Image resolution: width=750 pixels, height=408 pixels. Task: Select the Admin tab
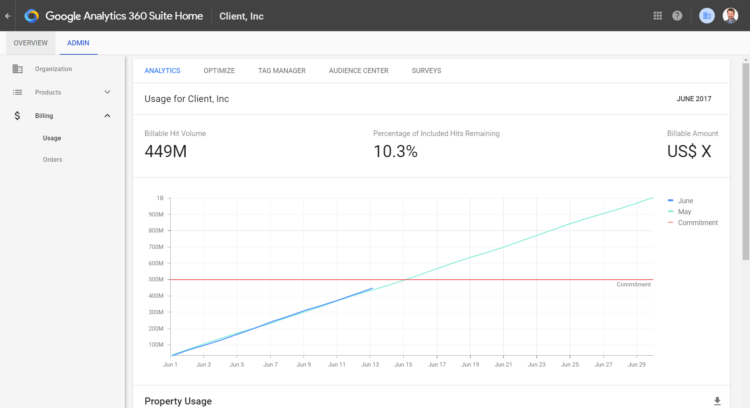tap(78, 43)
